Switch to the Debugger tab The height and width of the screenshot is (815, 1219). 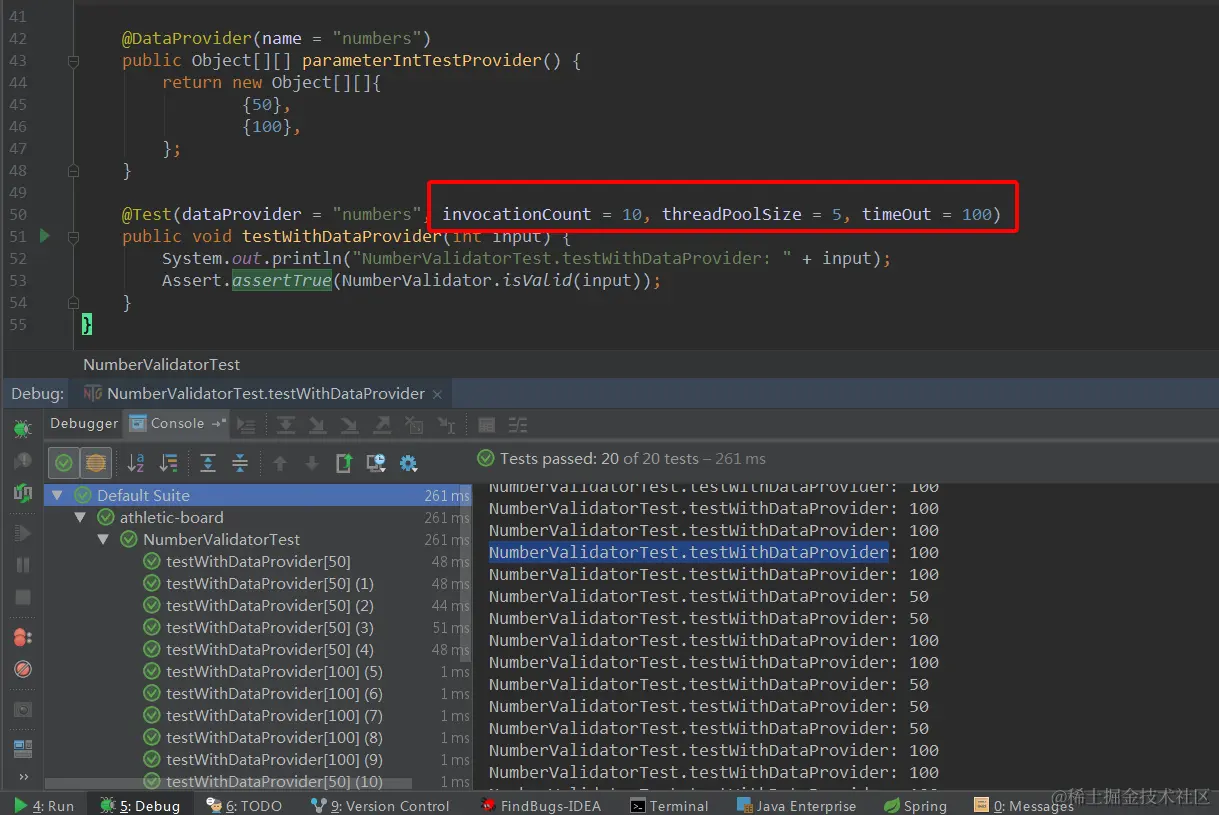click(84, 424)
